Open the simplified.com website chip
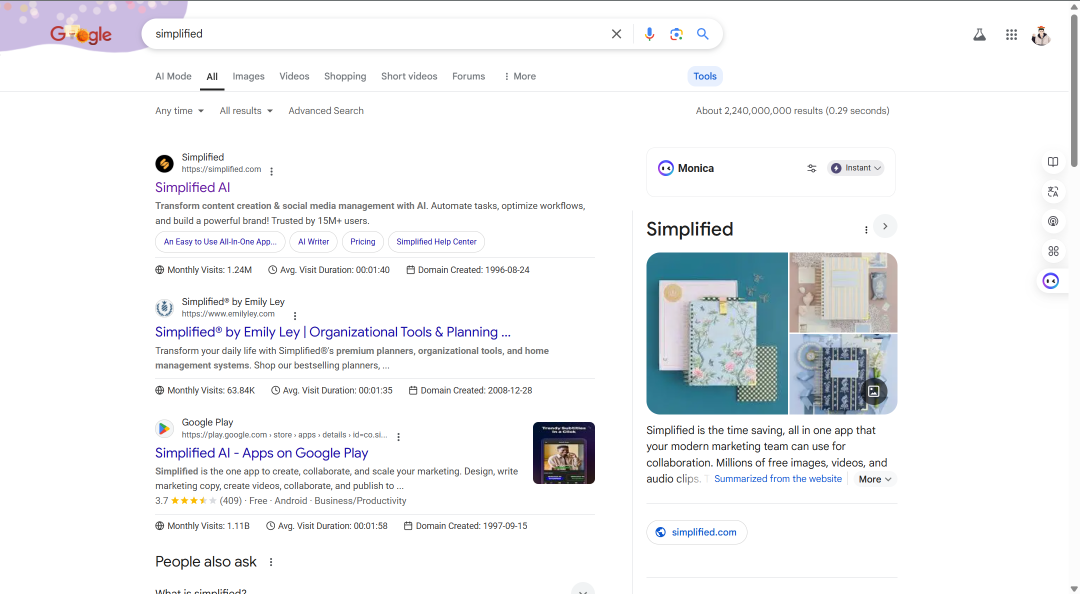The height and width of the screenshot is (594, 1080). [x=696, y=532]
